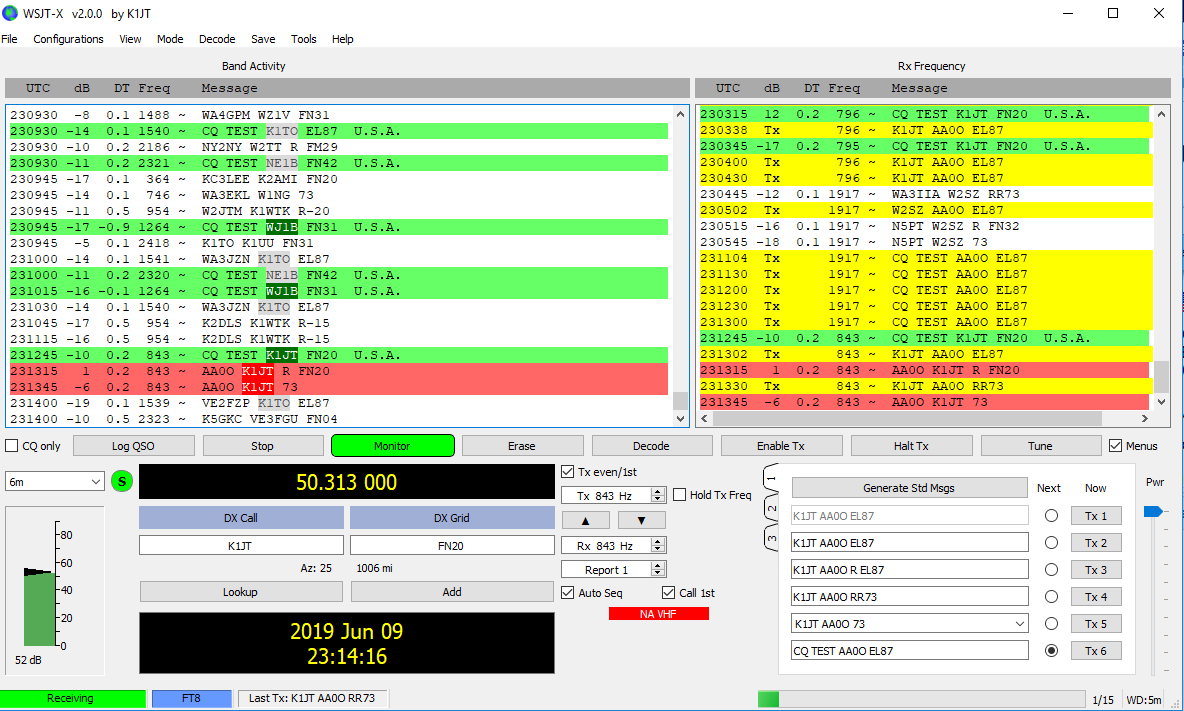Open the Tools menu
This screenshot has height=711, width=1184.
pyautogui.click(x=304, y=39)
